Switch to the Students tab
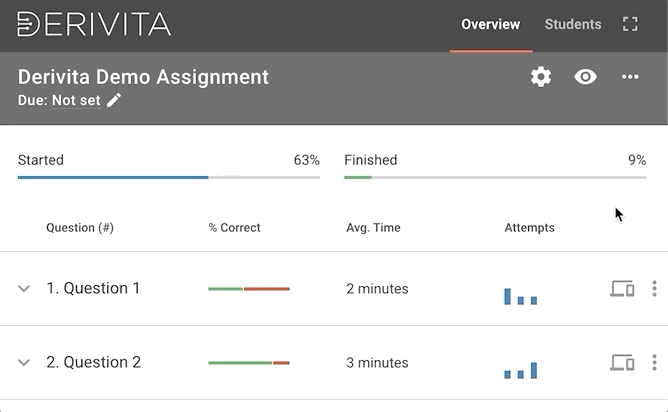This screenshot has width=668, height=412. pyautogui.click(x=573, y=24)
